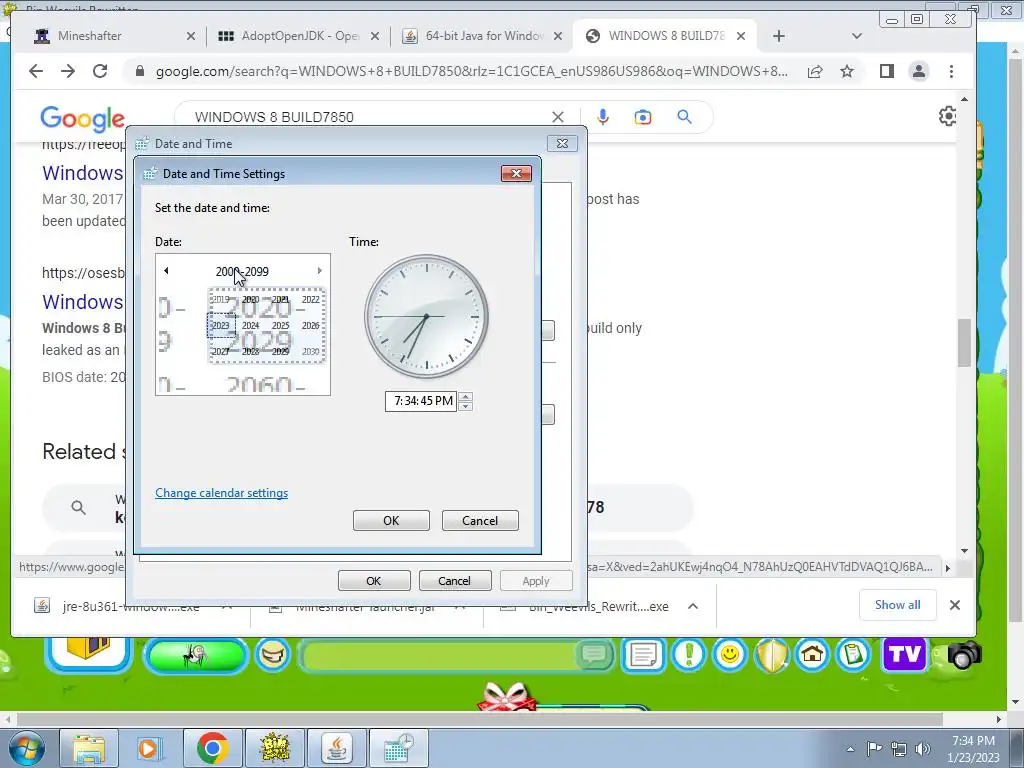Close the Chrome downloads bar
1024x768 pixels.
click(955, 605)
